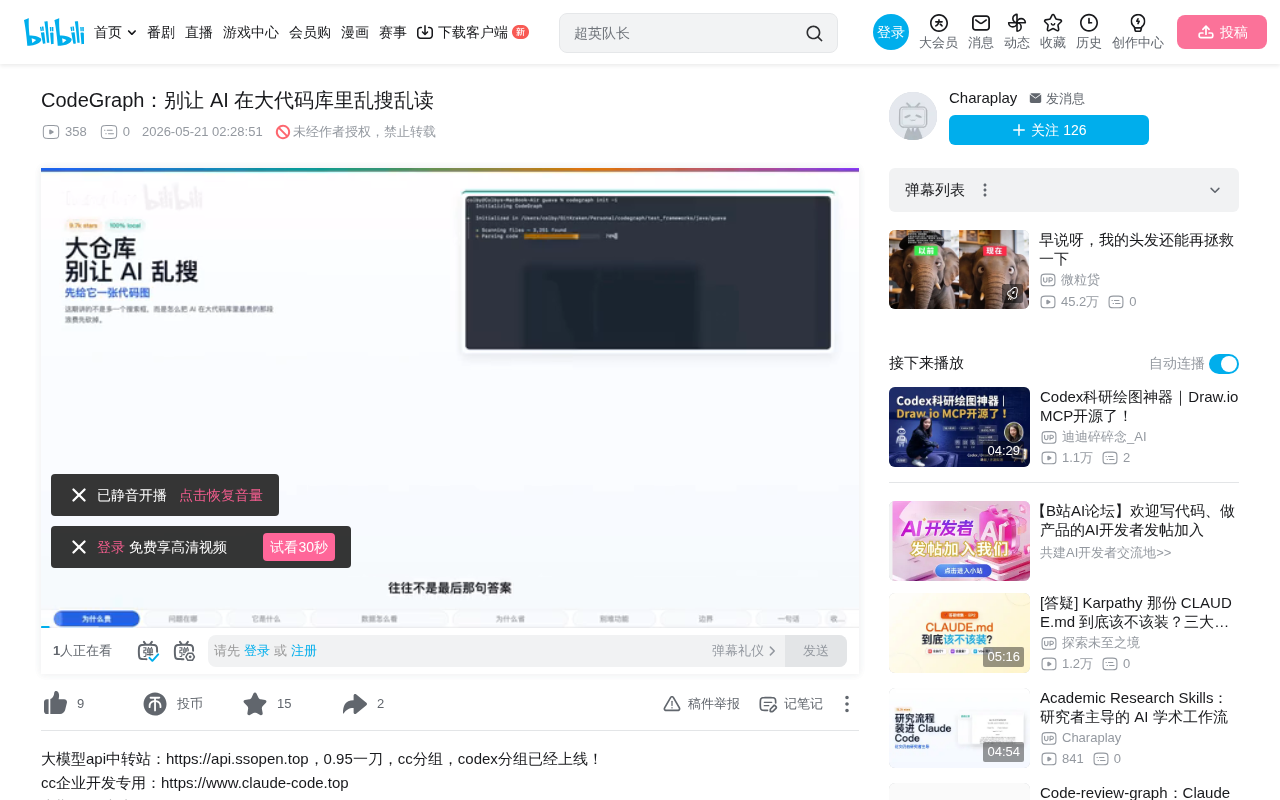Favorite the video with star icon
The image size is (1280, 800).
(x=255, y=704)
